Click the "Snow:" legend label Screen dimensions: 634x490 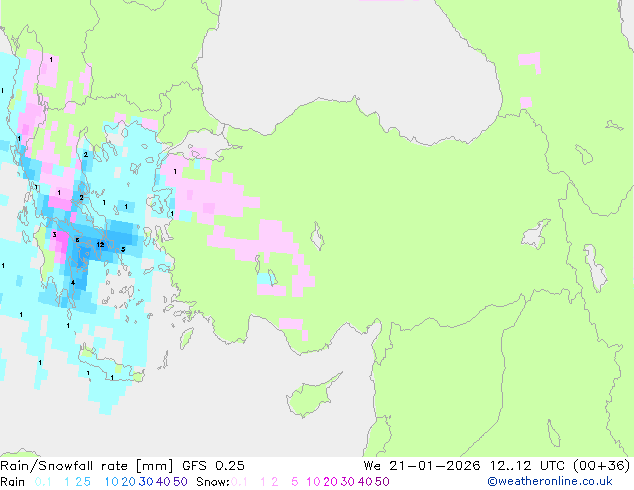(x=213, y=482)
